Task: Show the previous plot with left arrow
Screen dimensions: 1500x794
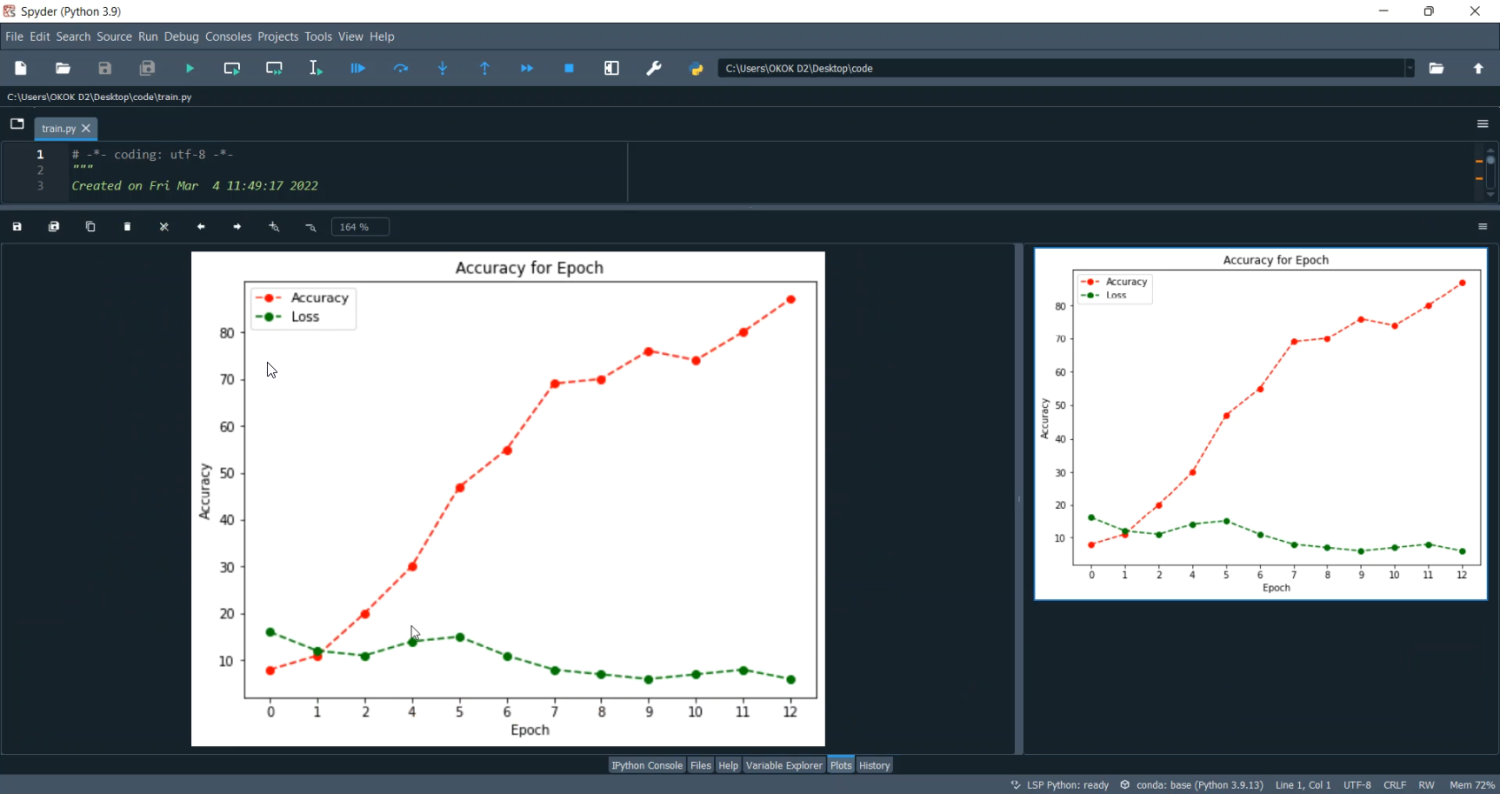Action: click(x=201, y=227)
